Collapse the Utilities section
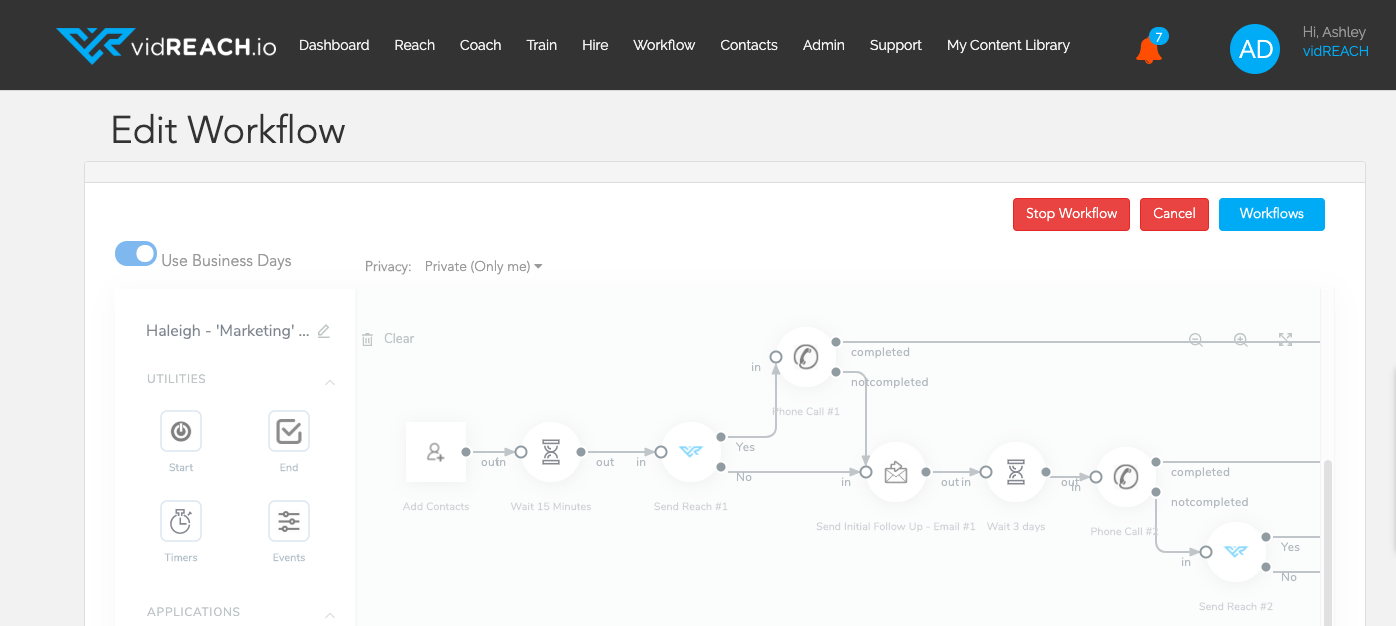1396x626 pixels. coord(330,382)
